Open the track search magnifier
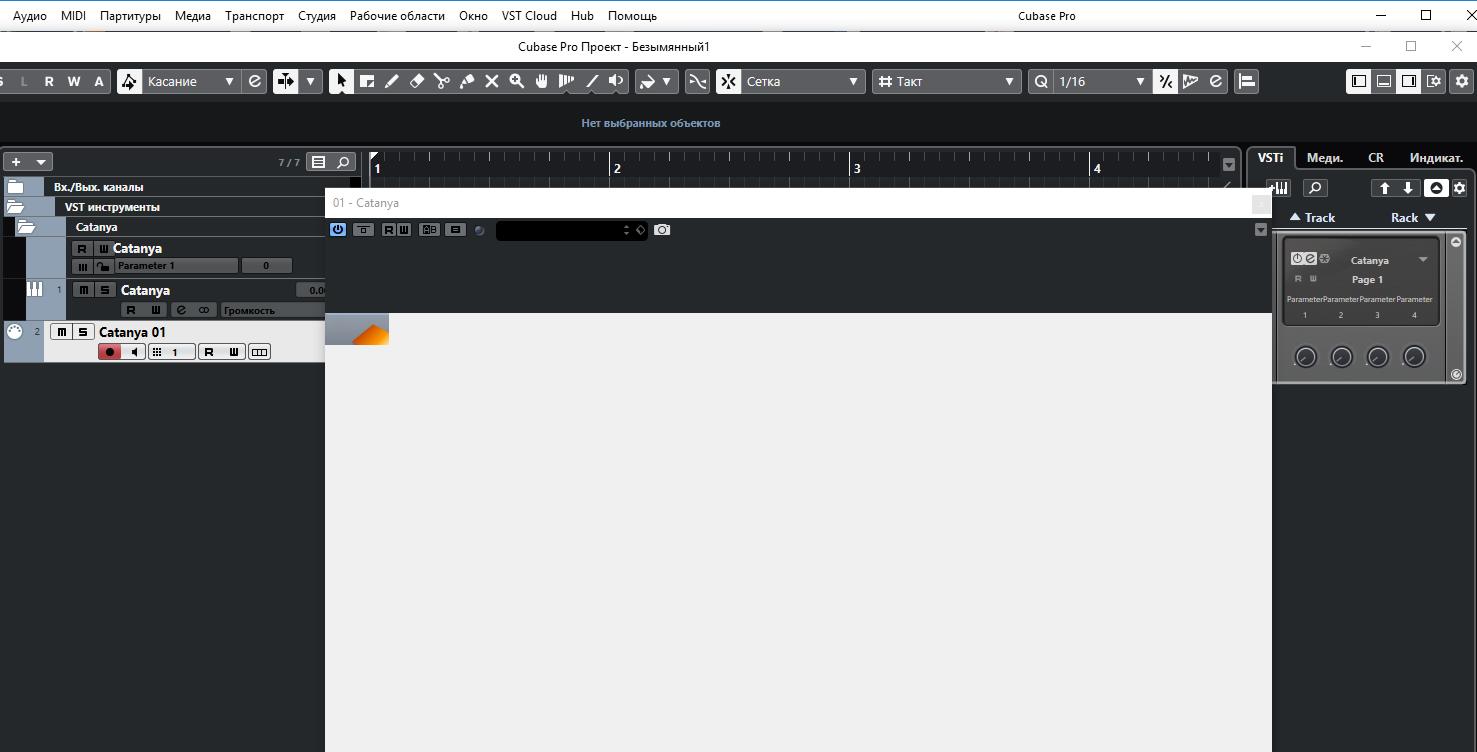This screenshot has height=752, width=1477. point(343,162)
